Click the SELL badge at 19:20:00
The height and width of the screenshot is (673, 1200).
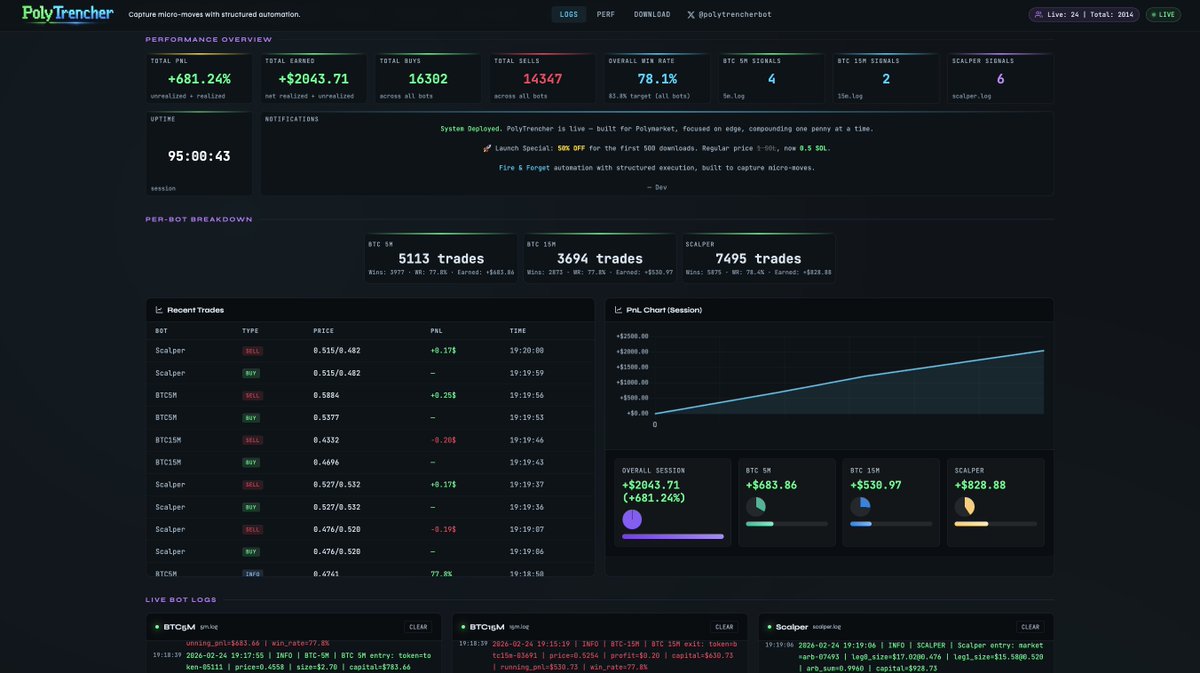coord(252,351)
